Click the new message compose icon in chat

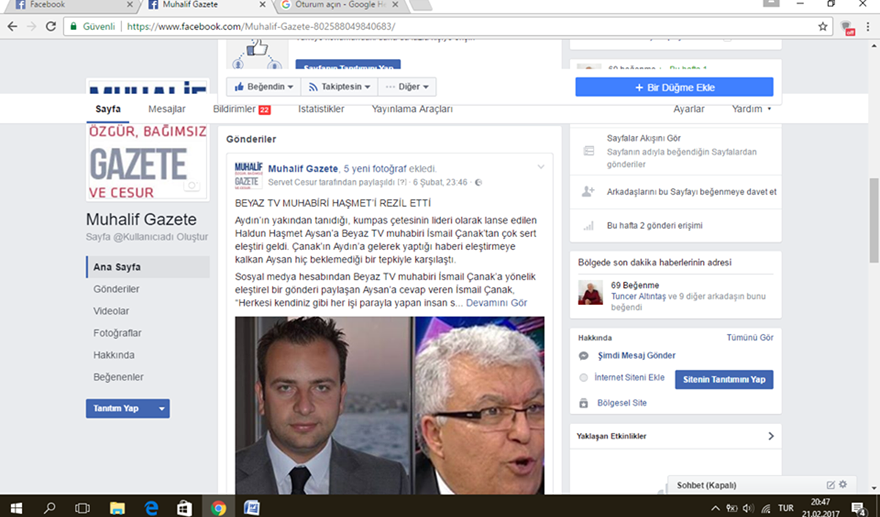point(830,485)
